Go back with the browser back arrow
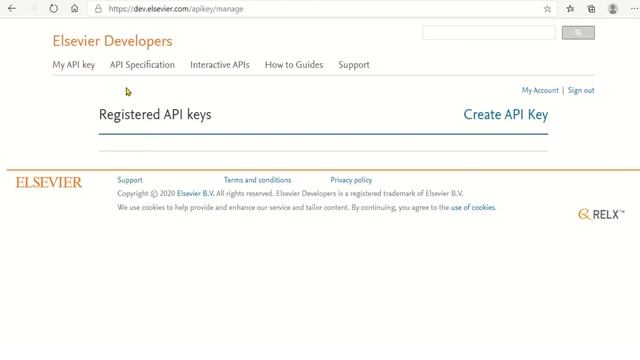The image size is (640, 360). pyautogui.click(x=12, y=9)
